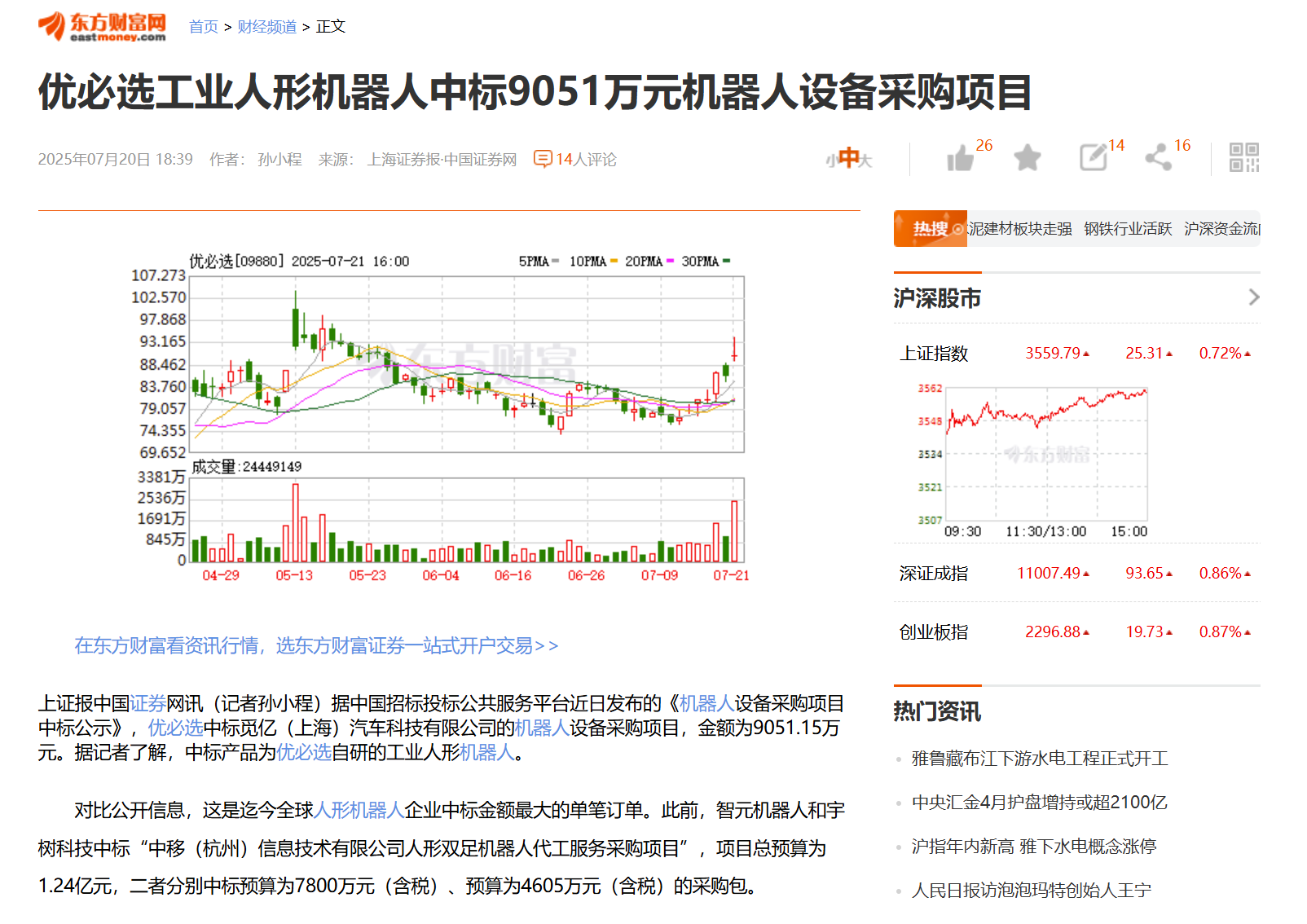Open news 中央汇金4月护盘增持或超2100亿
The image size is (1307, 924).
click(1040, 803)
